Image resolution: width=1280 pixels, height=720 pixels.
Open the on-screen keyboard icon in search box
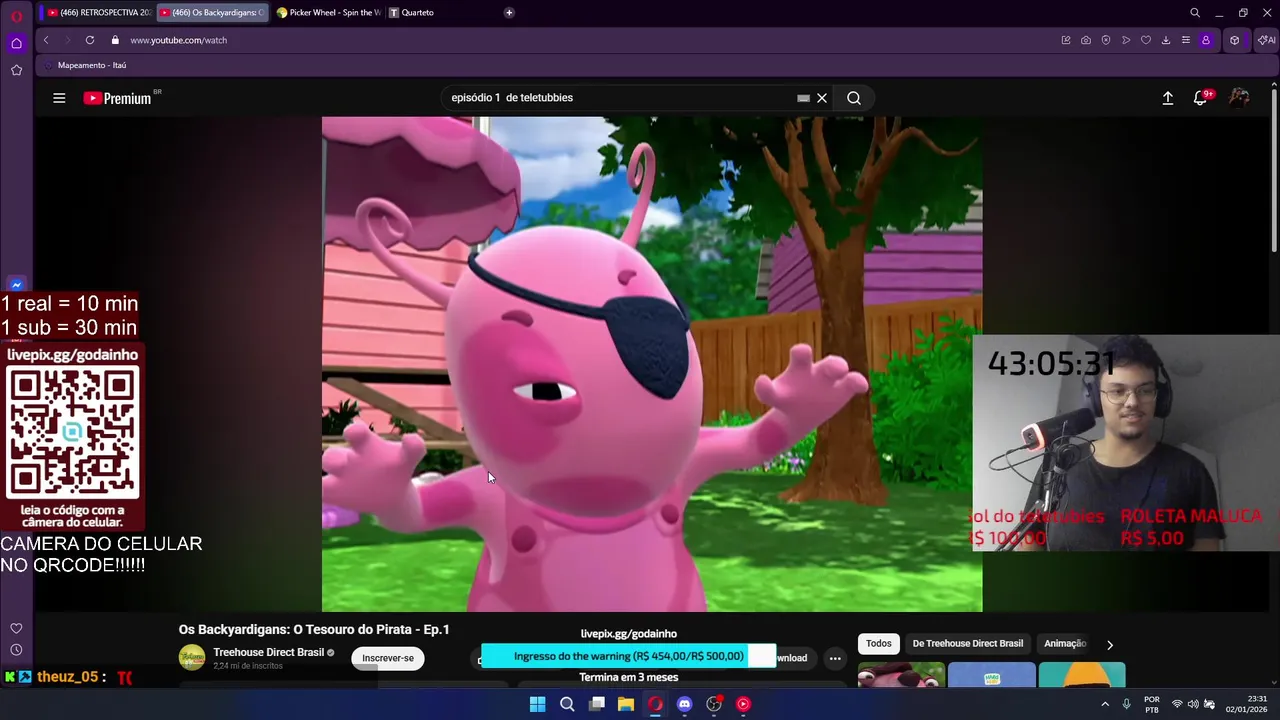[803, 98]
